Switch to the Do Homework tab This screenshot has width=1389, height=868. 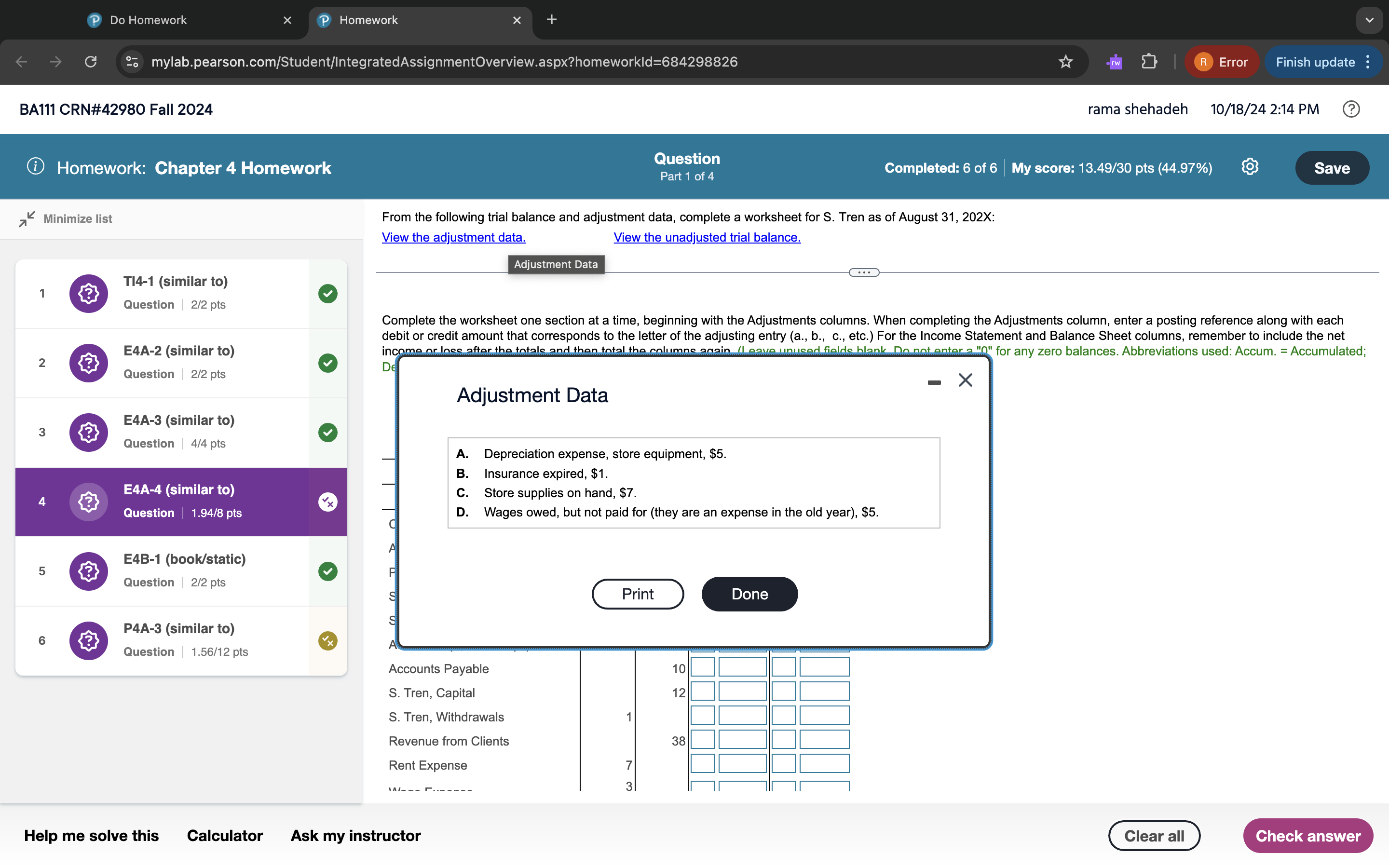click(x=148, y=20)
